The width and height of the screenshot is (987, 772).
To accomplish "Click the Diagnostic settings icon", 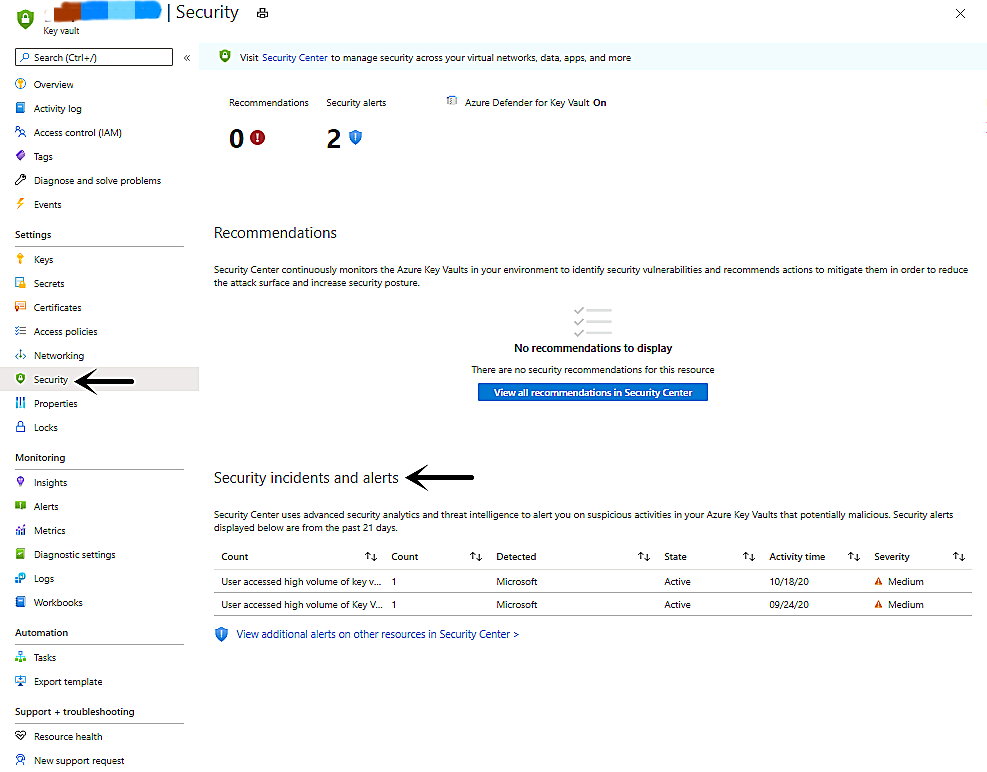I will (x=21, y=553).
